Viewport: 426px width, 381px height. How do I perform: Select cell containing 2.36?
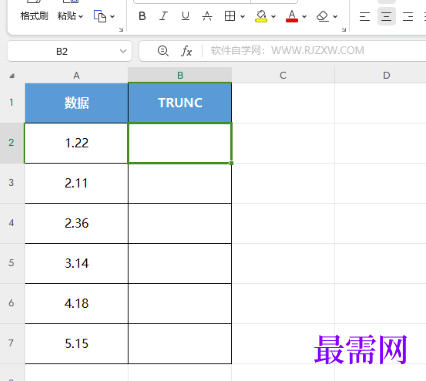76,223
